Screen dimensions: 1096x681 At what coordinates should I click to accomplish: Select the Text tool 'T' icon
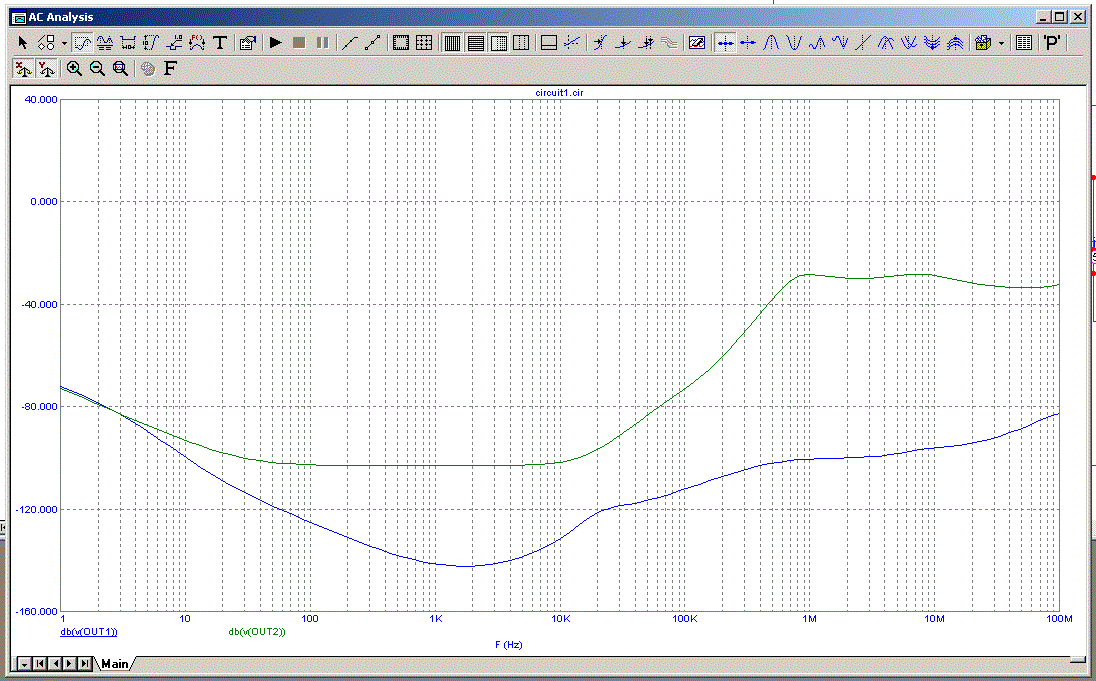coord(220,43)
